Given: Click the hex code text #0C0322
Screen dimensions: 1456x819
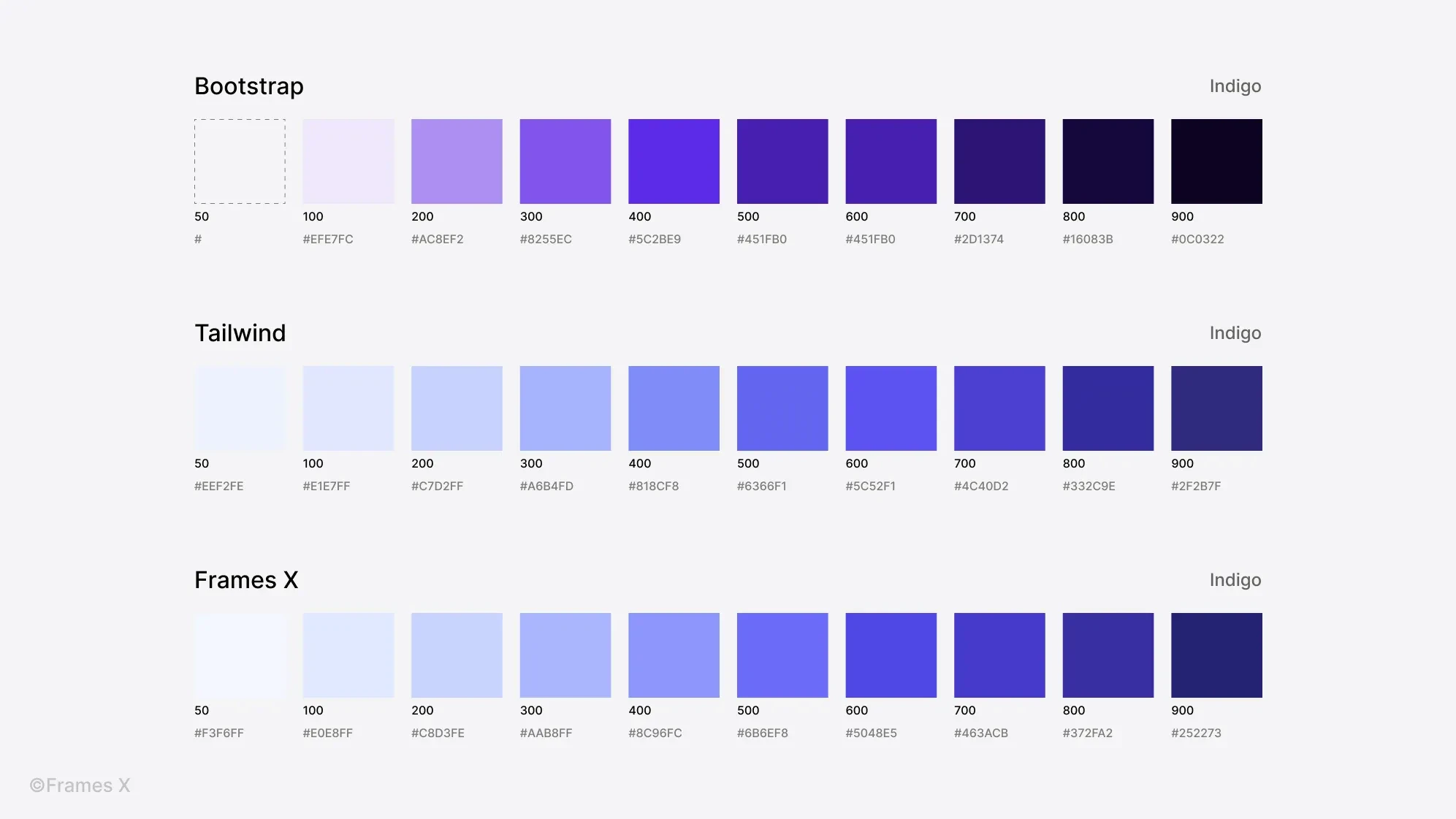Looking at the screenshot, I should (1197, 239).
